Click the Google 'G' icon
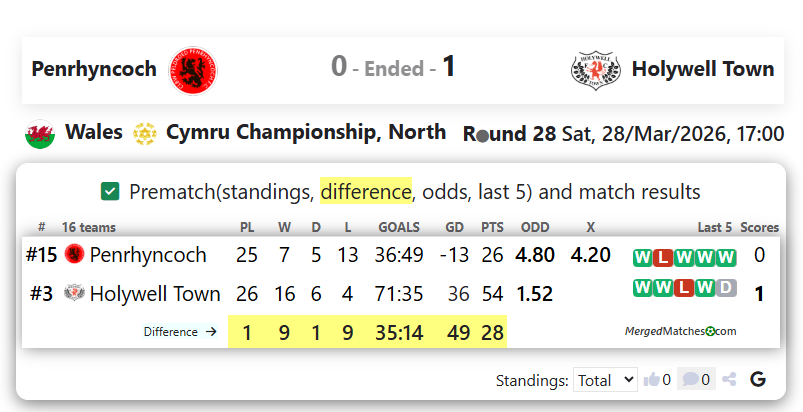Screen dimensions: 803x412 point(758,380)
